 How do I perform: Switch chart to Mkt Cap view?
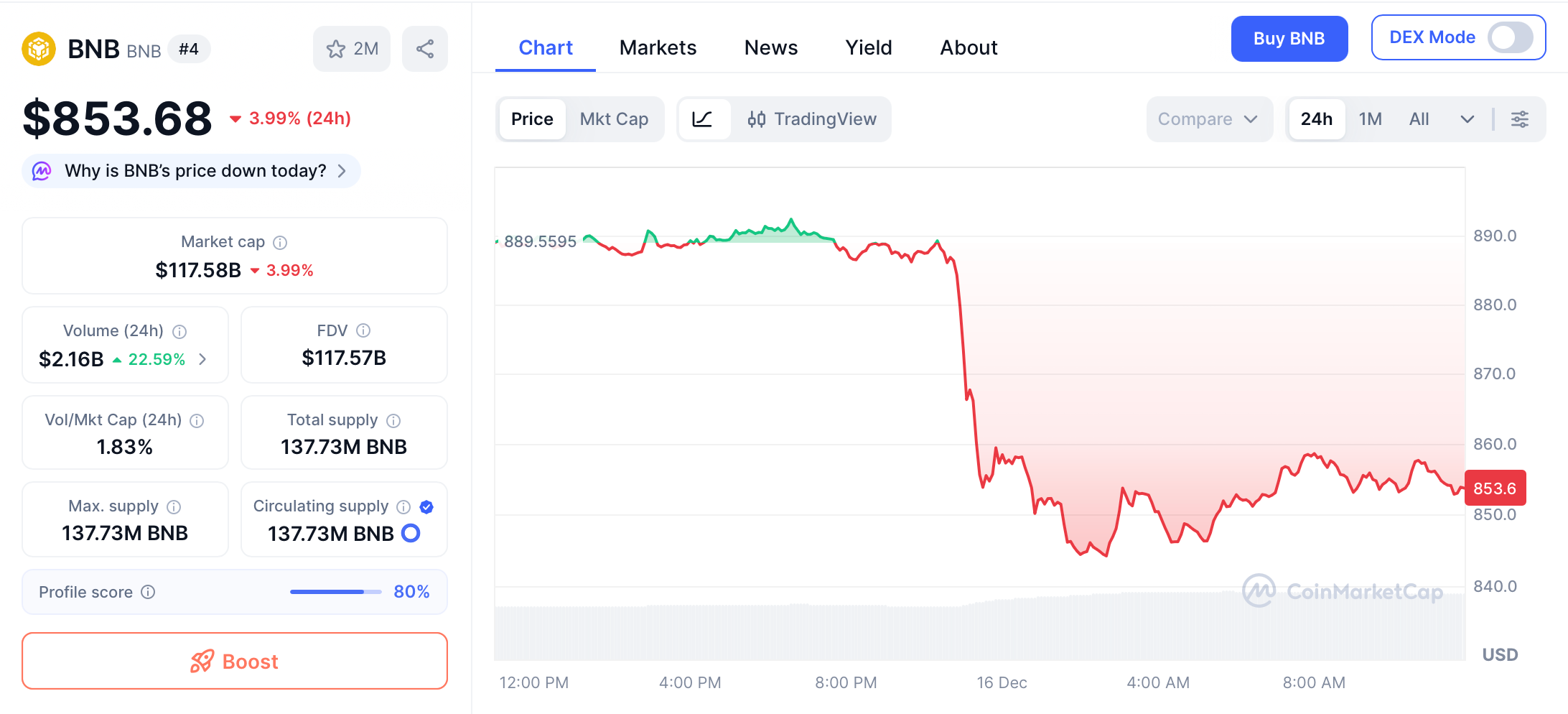pos(614,119)
